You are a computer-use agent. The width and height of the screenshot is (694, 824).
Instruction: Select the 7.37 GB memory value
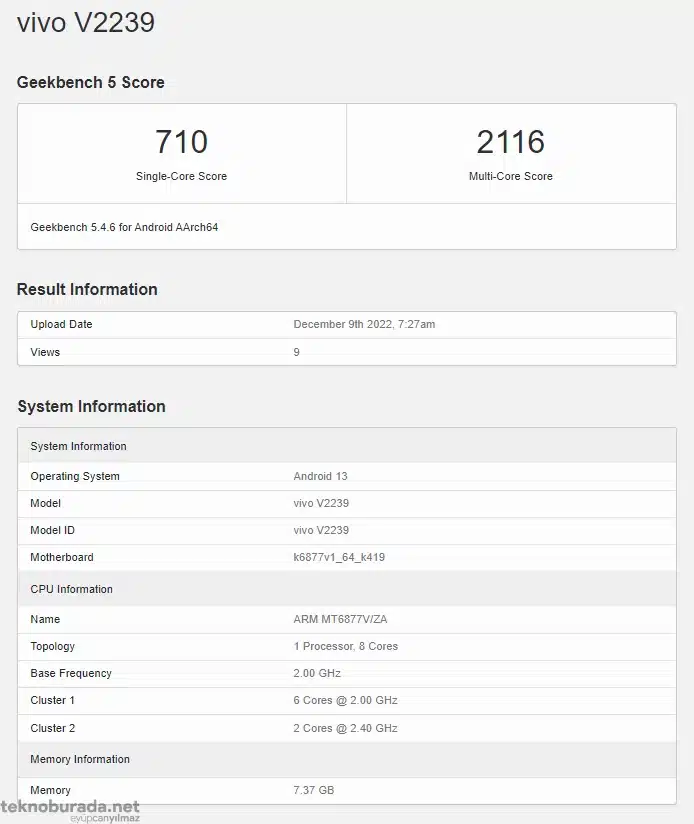click(x=314, y=790)
